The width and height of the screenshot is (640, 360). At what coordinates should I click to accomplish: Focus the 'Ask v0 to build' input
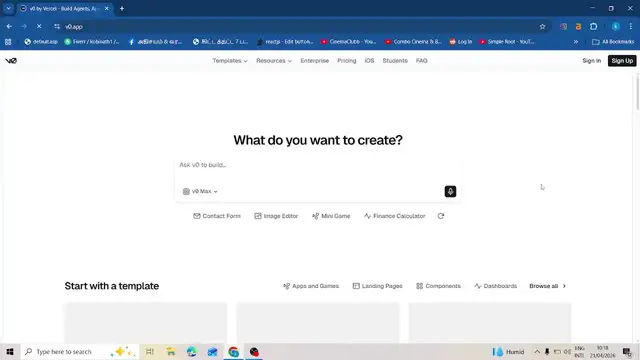point(318,165)
